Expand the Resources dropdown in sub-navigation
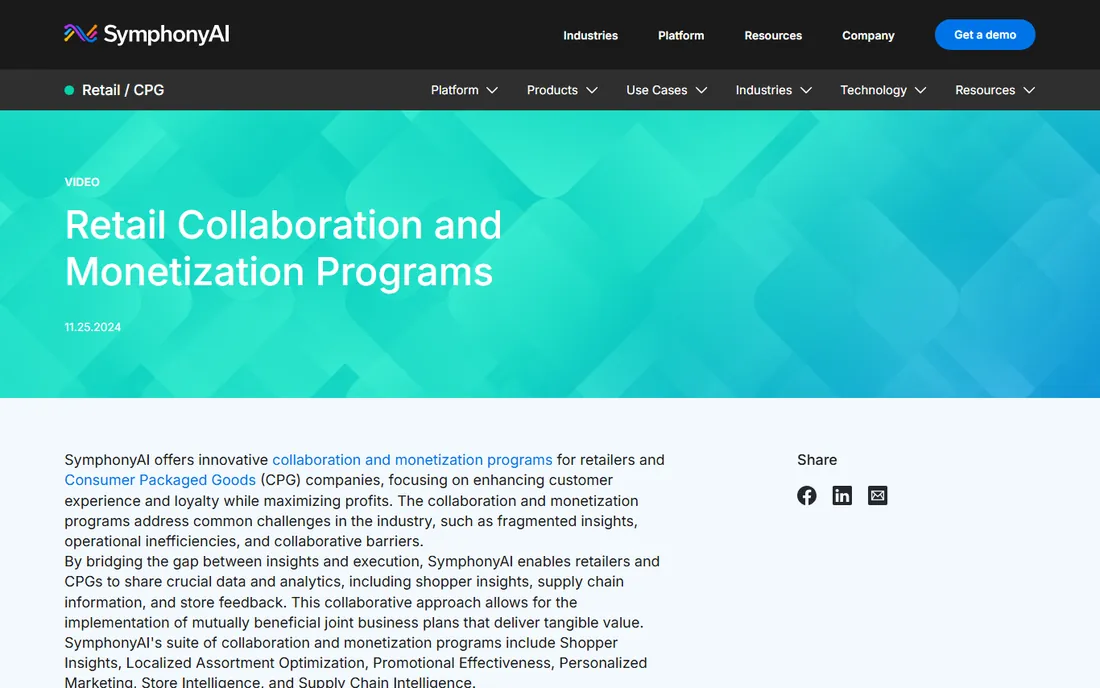Viewport: 1100px width, 688px height. click(x=995, y=90)
